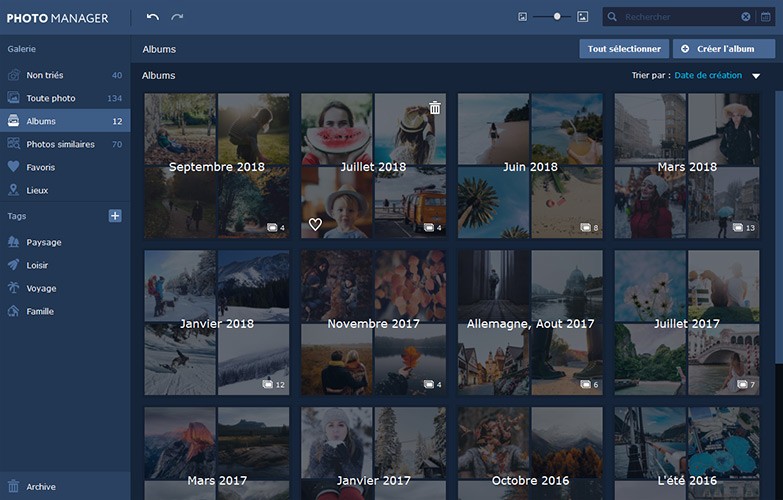Click Créer l'album button
Image resolution: width=783 pixels, height=500 pixels.
[724, 49]
